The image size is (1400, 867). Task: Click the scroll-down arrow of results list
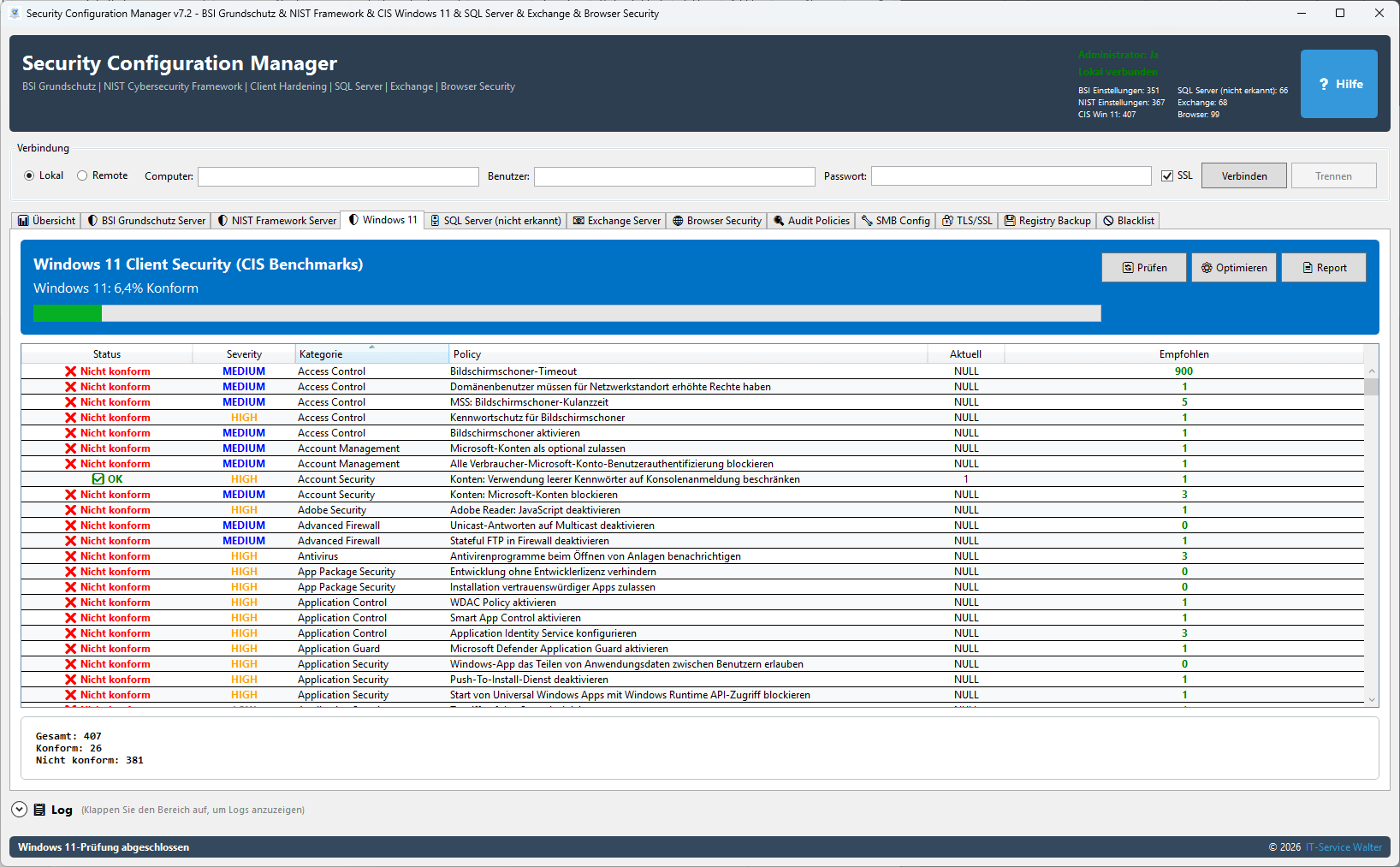(1372, 699)
